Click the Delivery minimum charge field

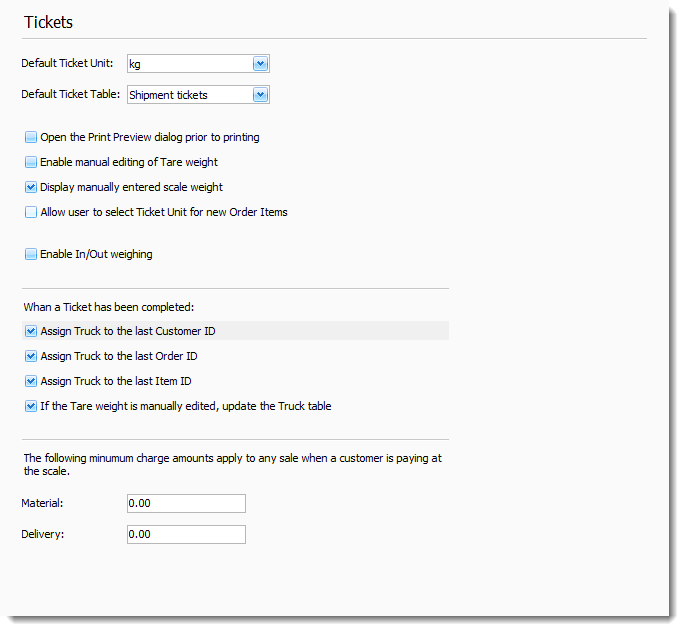[186, 534]
